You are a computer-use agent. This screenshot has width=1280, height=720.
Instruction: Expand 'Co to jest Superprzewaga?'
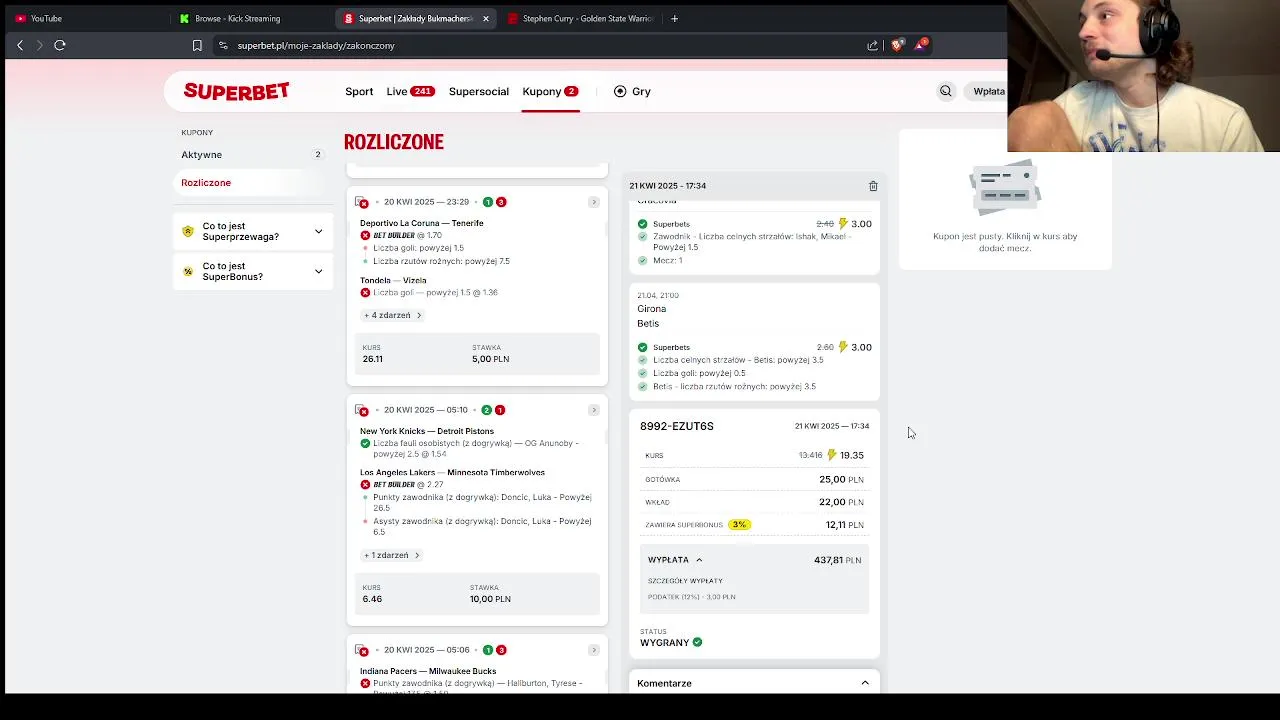click(x=253, y=231)
